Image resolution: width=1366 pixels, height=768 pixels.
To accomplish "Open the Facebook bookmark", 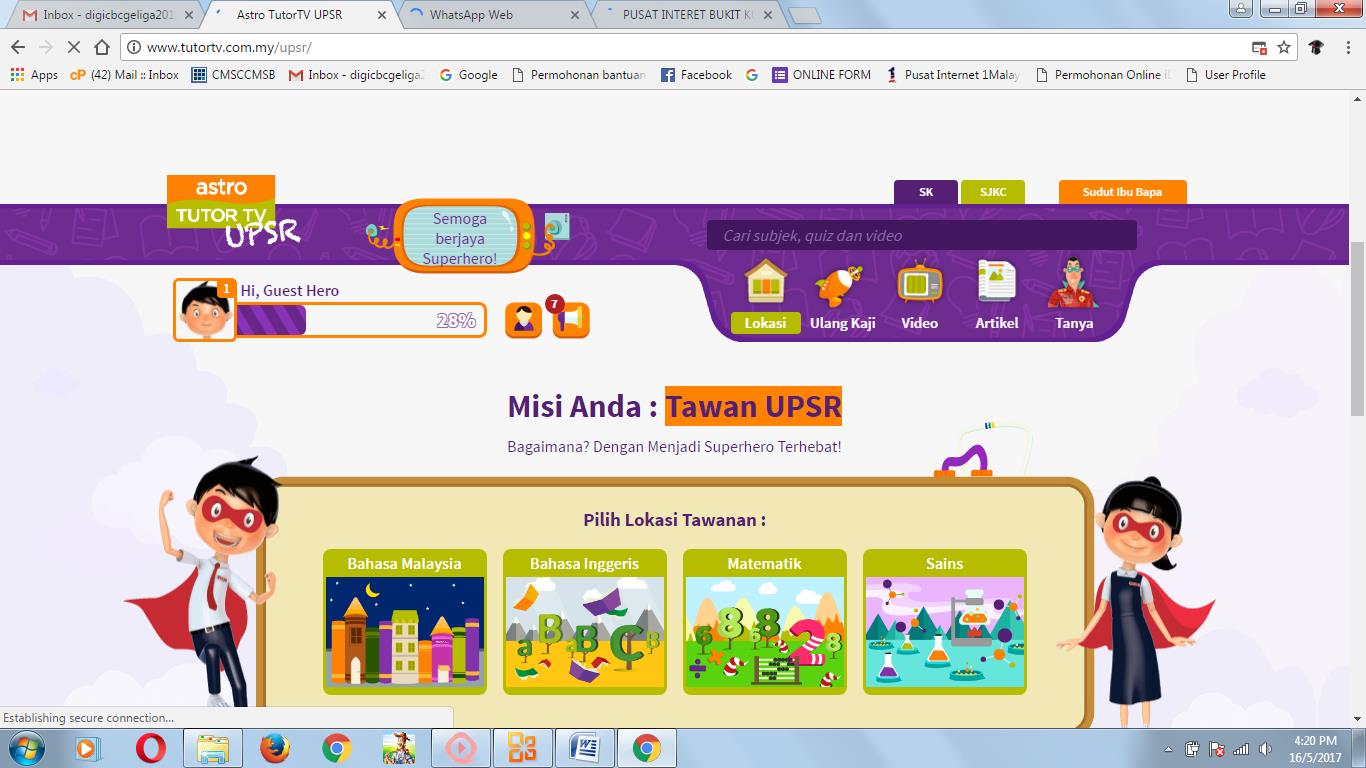I will 696,75.
